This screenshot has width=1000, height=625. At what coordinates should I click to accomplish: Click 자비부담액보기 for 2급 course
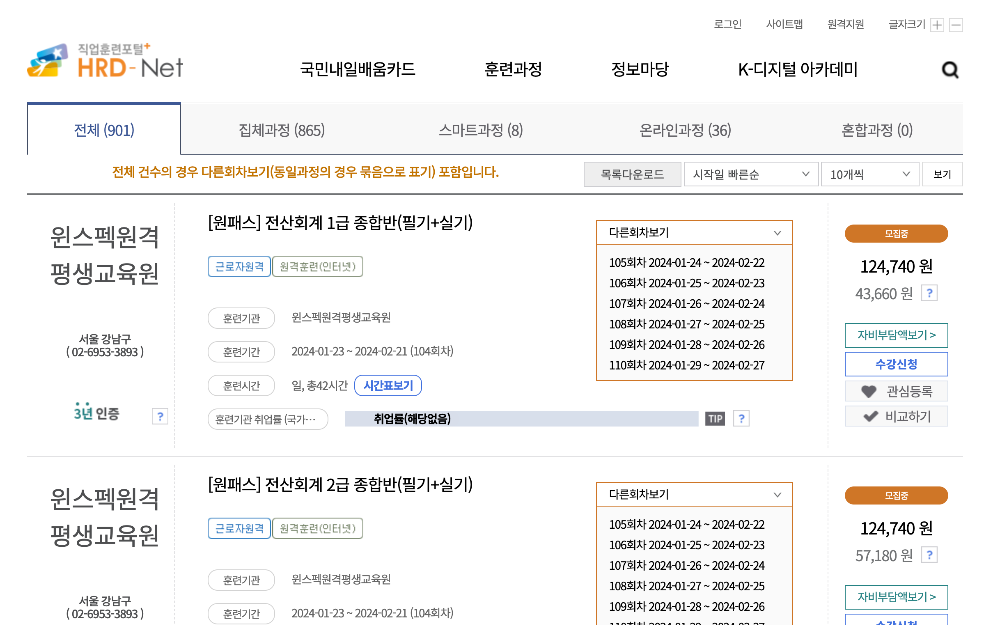(896, 597)
